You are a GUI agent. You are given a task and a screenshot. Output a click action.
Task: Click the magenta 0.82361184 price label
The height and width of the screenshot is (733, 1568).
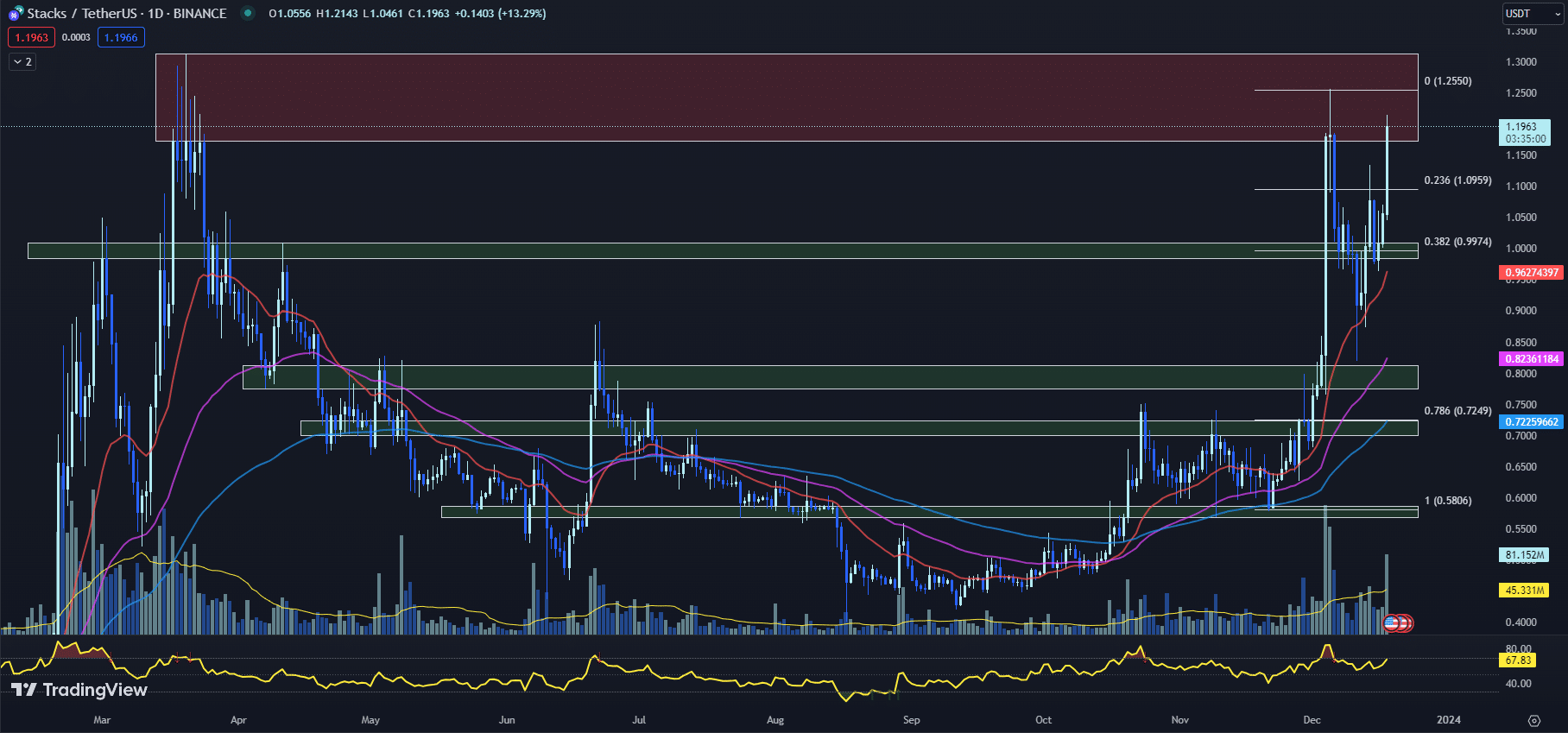(x=1532, y=359)
